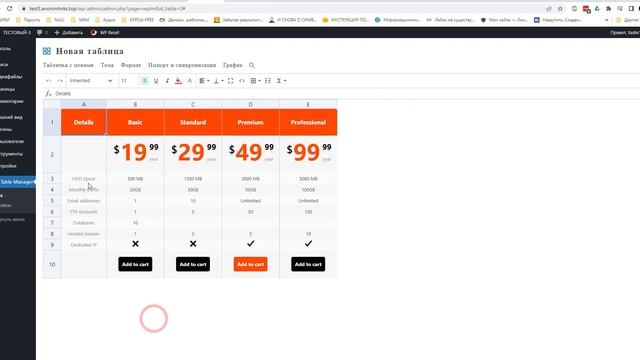Click the $29.99 price cell
The height and width of the screenshot is (360, 640).
193,154
